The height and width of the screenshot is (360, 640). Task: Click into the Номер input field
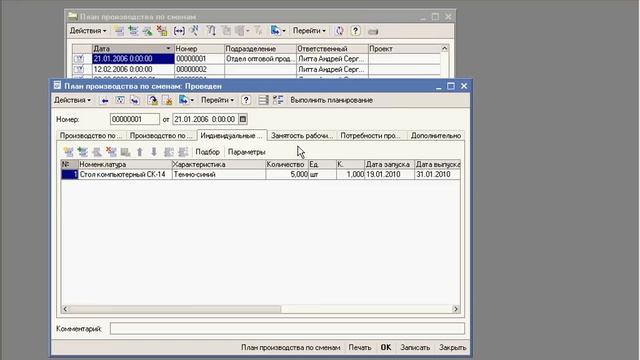135,119
